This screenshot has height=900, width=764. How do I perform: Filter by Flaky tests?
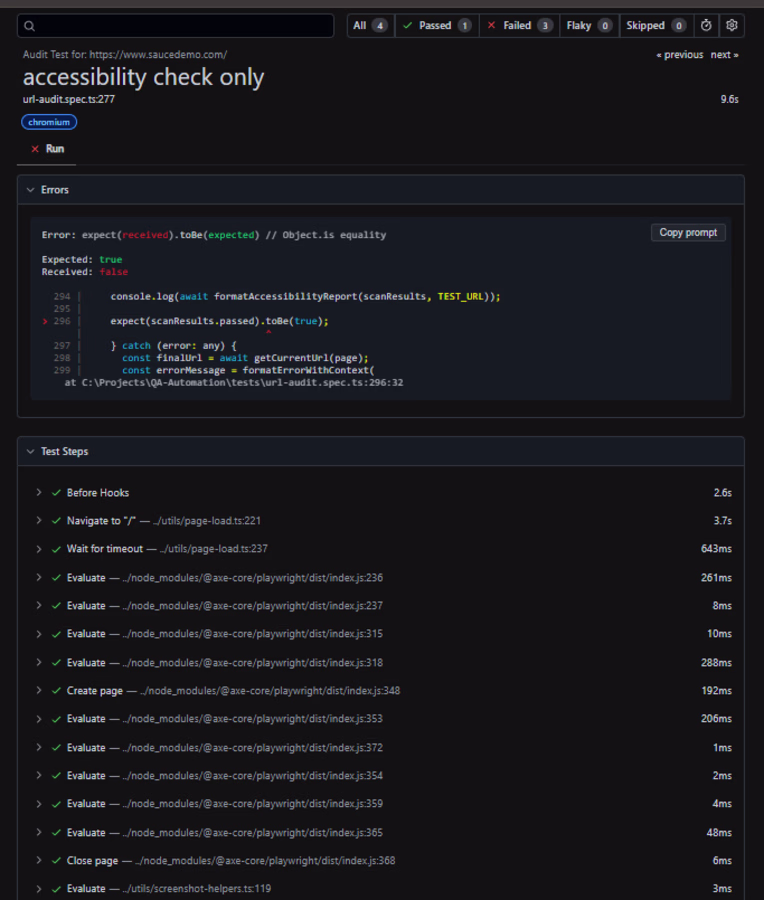point(590,26)
